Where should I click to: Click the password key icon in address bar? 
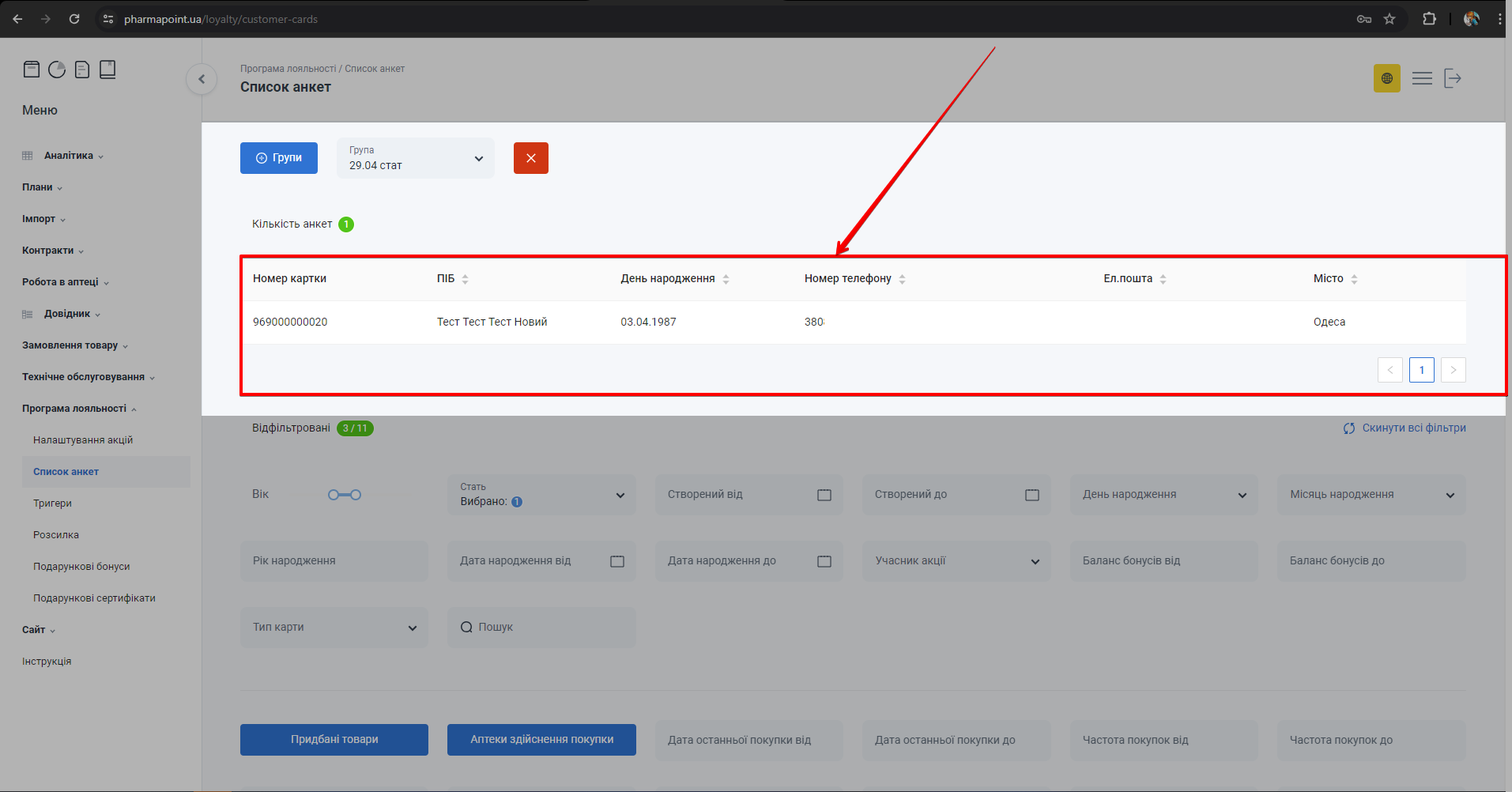[x=1364, y=19]
